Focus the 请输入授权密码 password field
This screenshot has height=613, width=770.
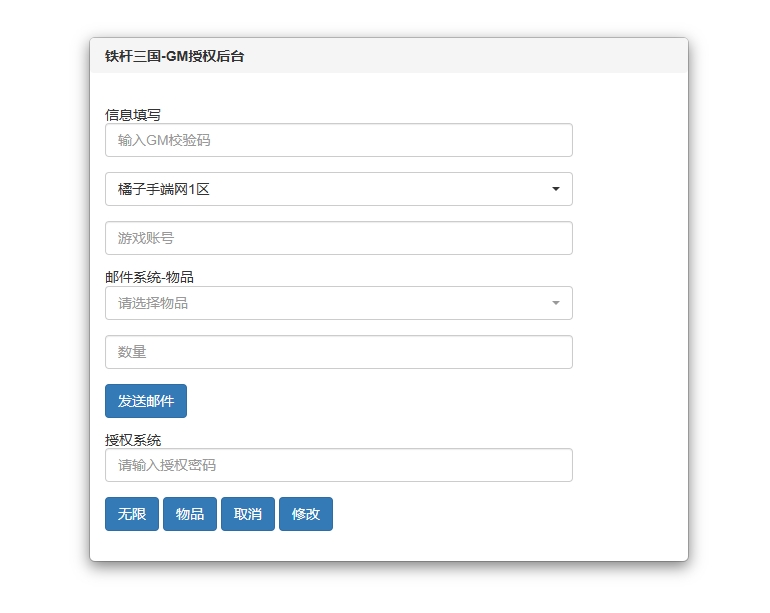(x=339, y=465)
